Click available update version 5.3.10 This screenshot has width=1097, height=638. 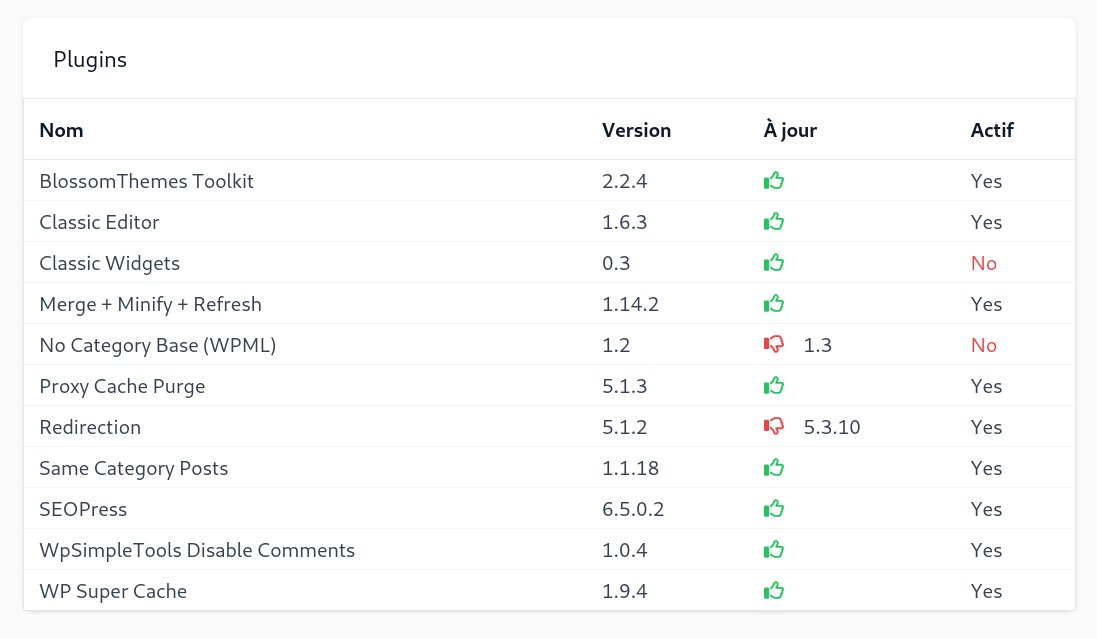(x=832, y=427)
